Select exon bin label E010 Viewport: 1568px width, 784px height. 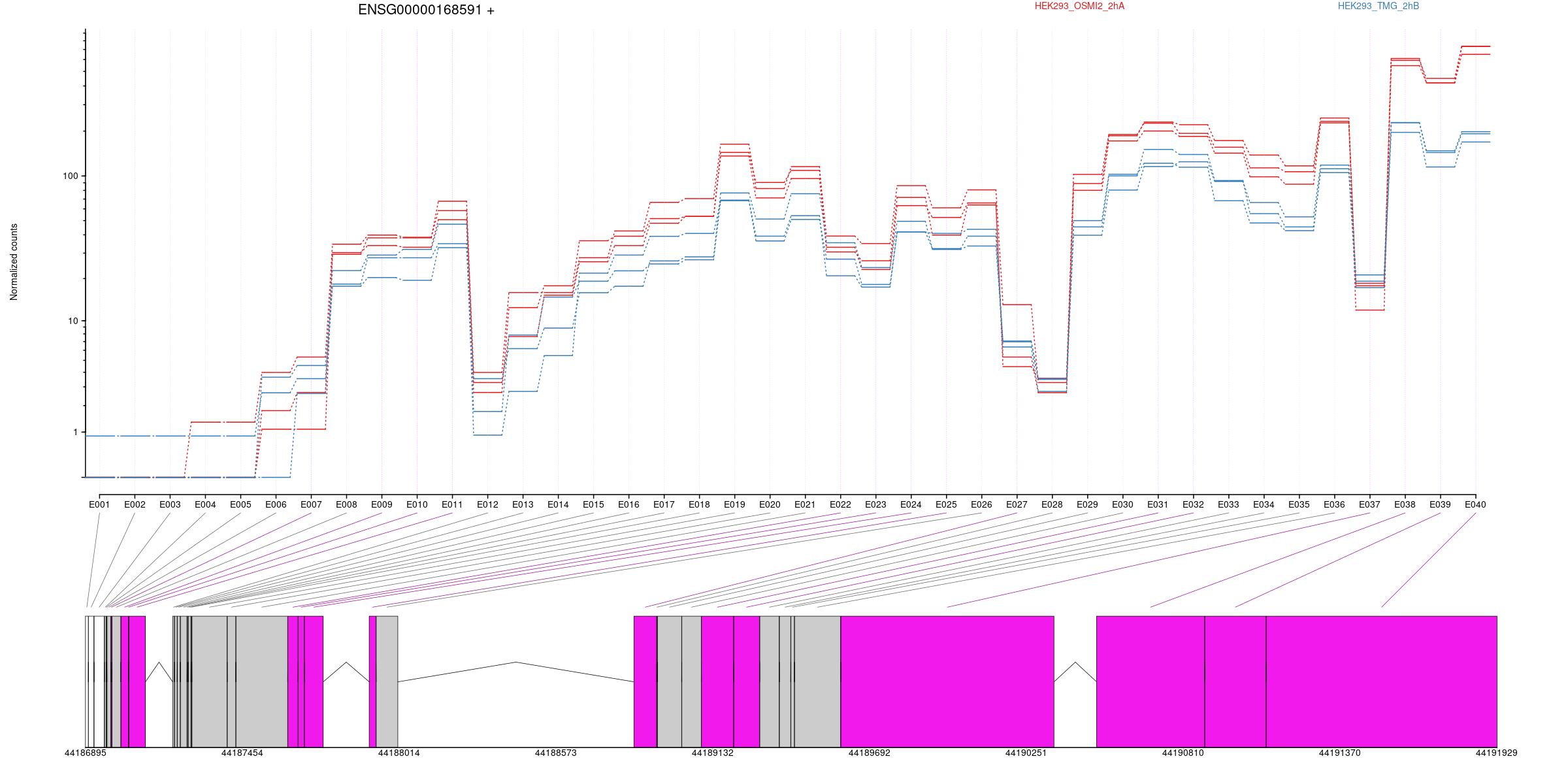pos(417,504)
